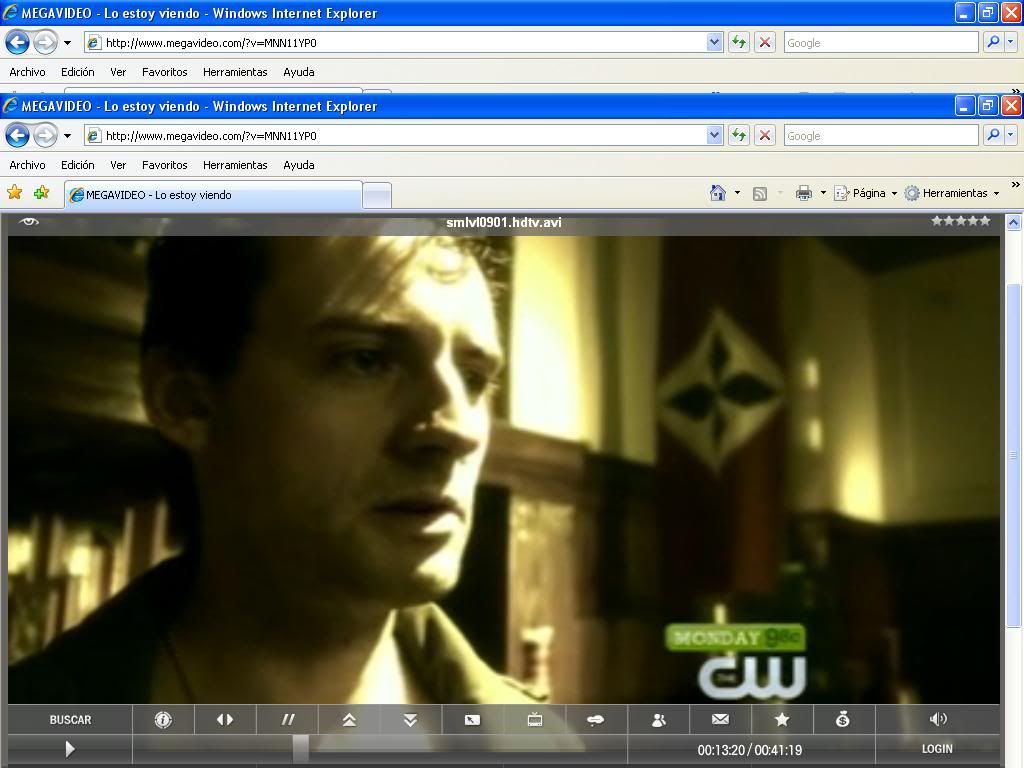
Task: Click the star favorite icon in player
Action: [782, 719]
